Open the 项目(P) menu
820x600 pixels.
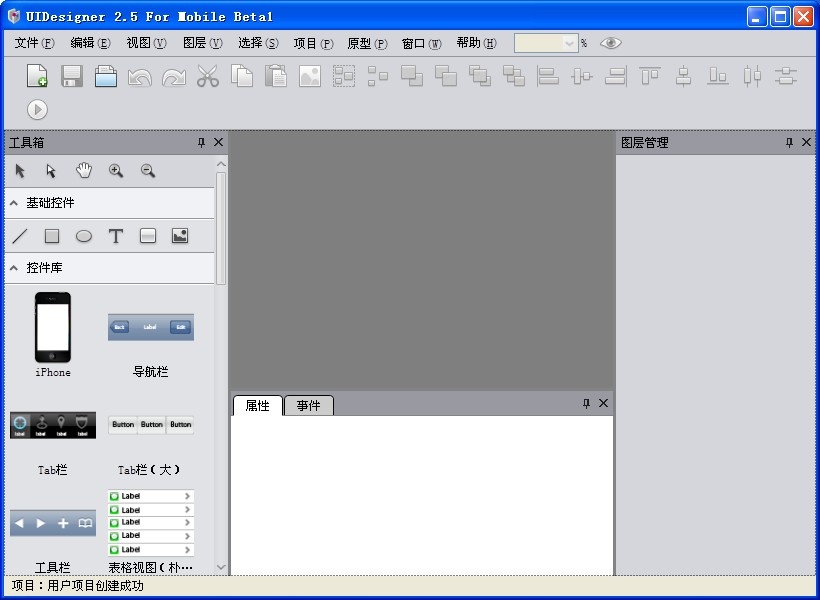click(x=313, y=43)
